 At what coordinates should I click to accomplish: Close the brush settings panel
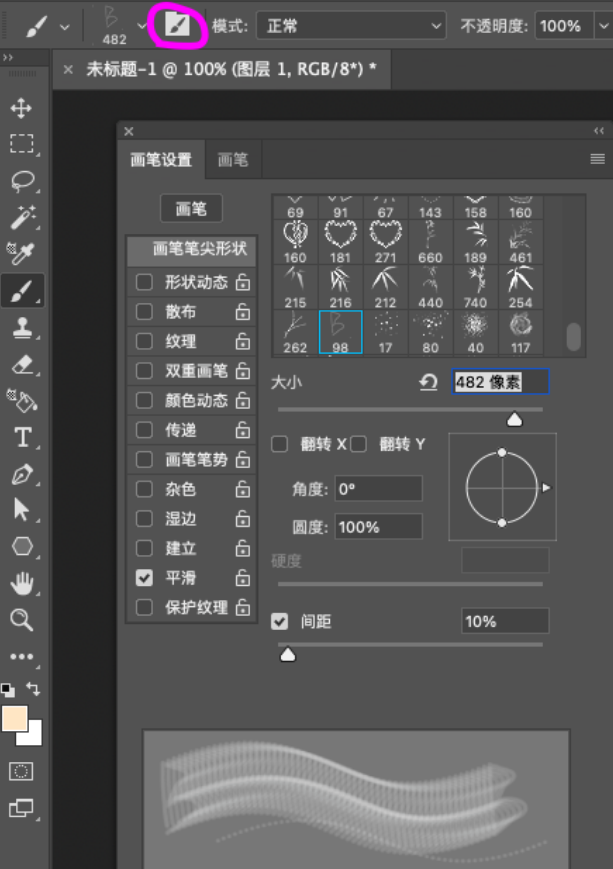coord(129,131)
